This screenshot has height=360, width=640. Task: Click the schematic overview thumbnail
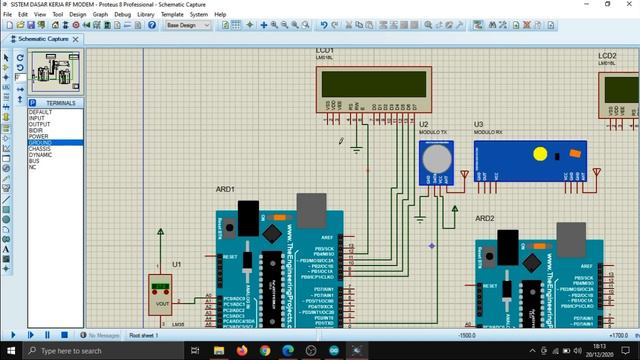56,72
